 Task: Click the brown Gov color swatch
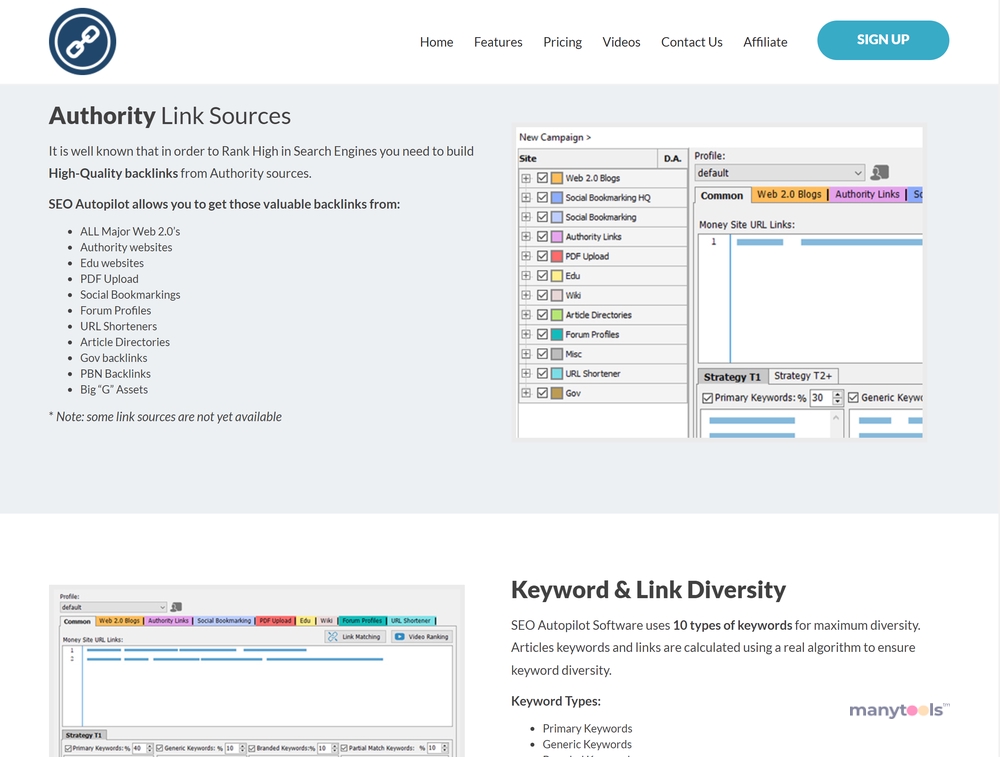point(557,393)
